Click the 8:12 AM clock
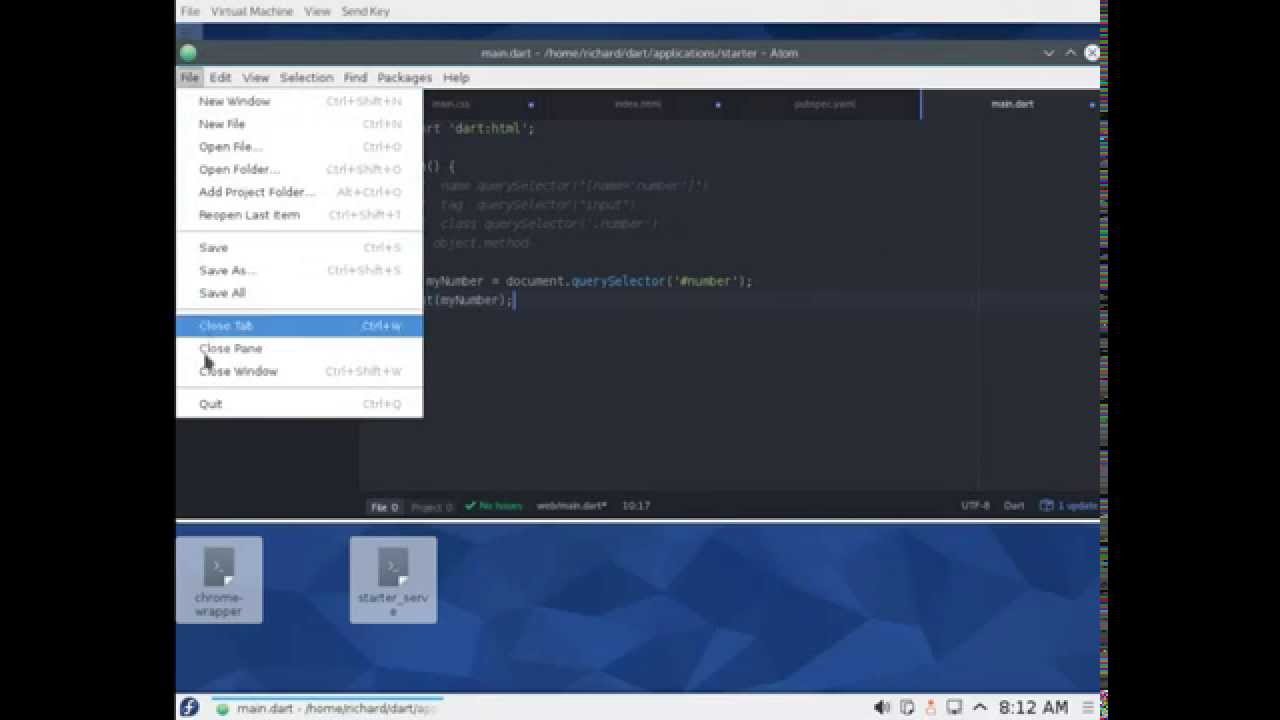The image size is (1280, 720). pyautogui.click(x=1033, y=707)
